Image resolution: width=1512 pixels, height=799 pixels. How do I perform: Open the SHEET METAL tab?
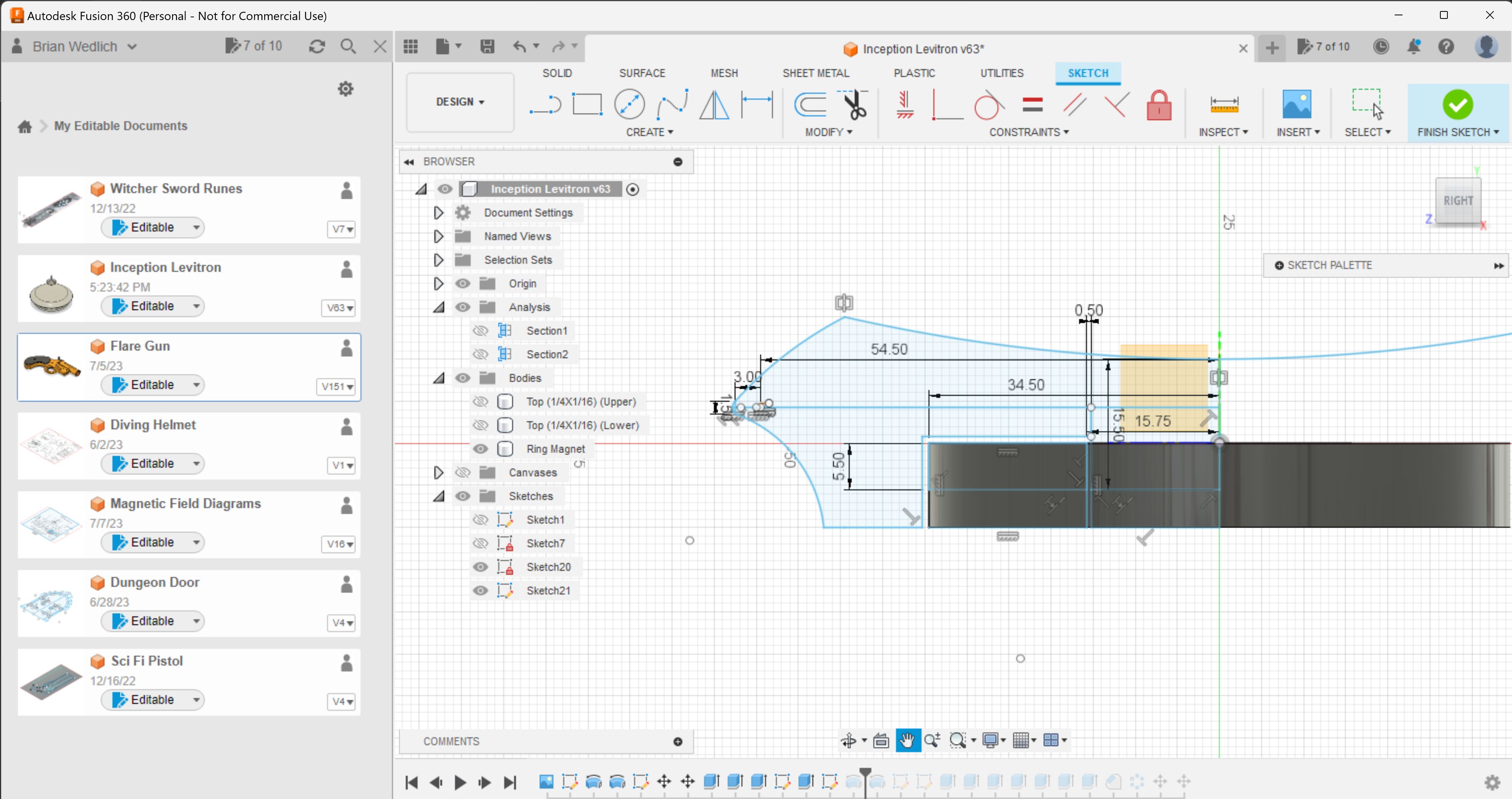[817, 73]
